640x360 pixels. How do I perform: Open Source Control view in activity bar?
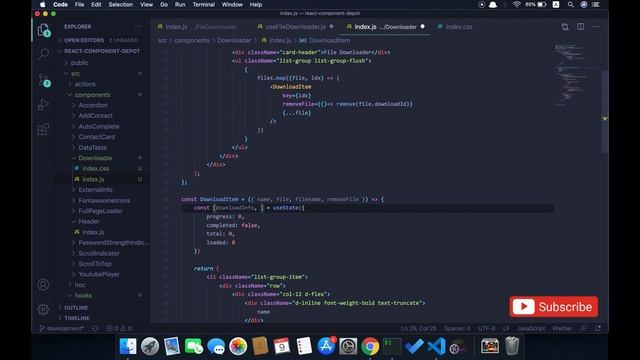click(43, 80)
